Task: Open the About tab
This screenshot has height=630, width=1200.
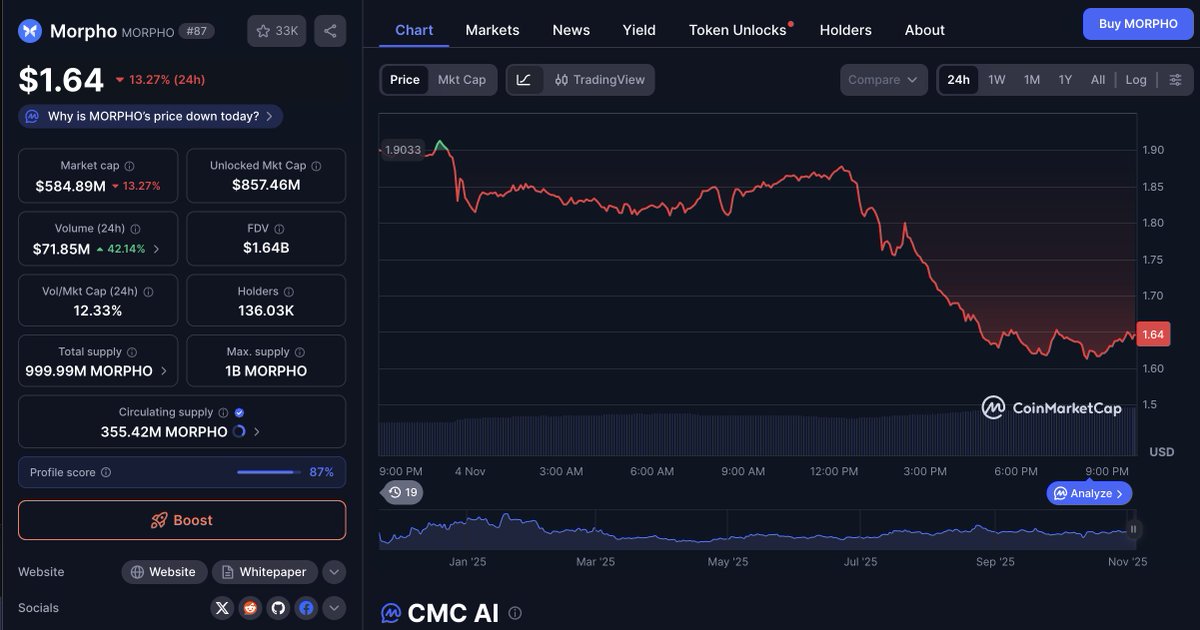Action: (x=925, y=30)
